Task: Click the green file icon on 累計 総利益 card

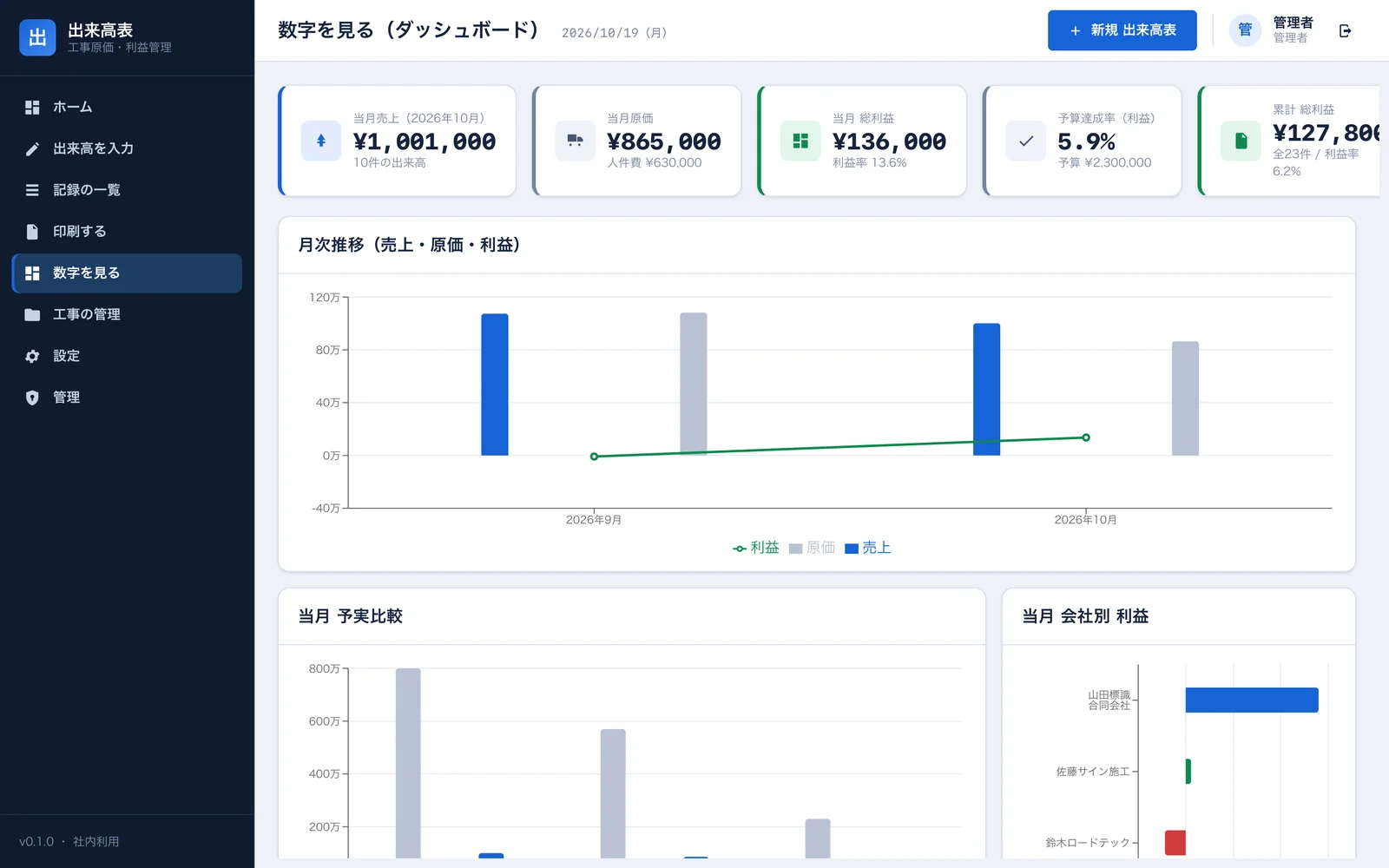Action: tap(1241, 141)
